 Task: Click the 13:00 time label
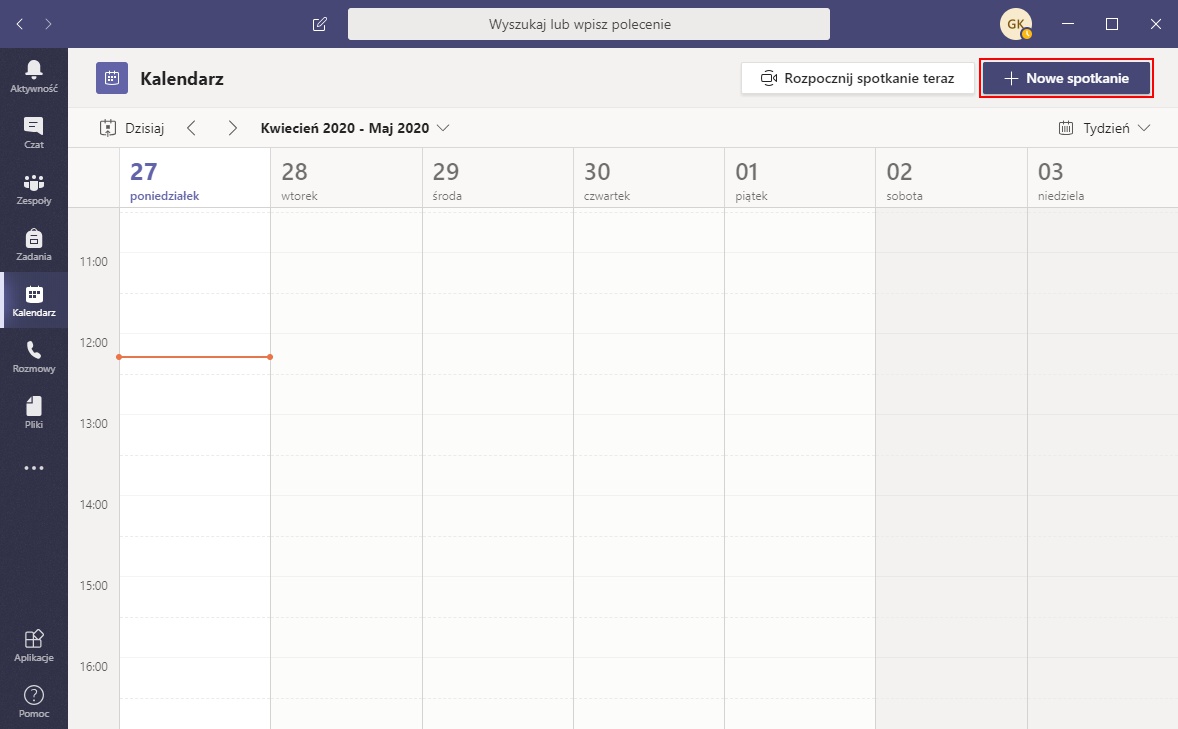click(94, 424)
